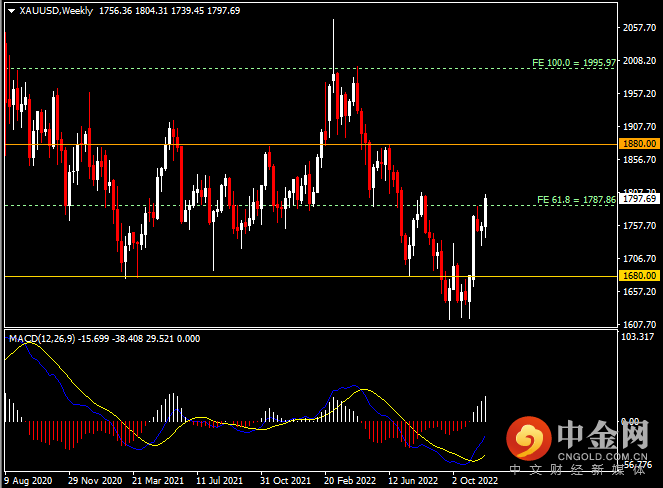Click the 103.317 MACD scale value
The image size is (663, 488).
(x=636, y=337)
